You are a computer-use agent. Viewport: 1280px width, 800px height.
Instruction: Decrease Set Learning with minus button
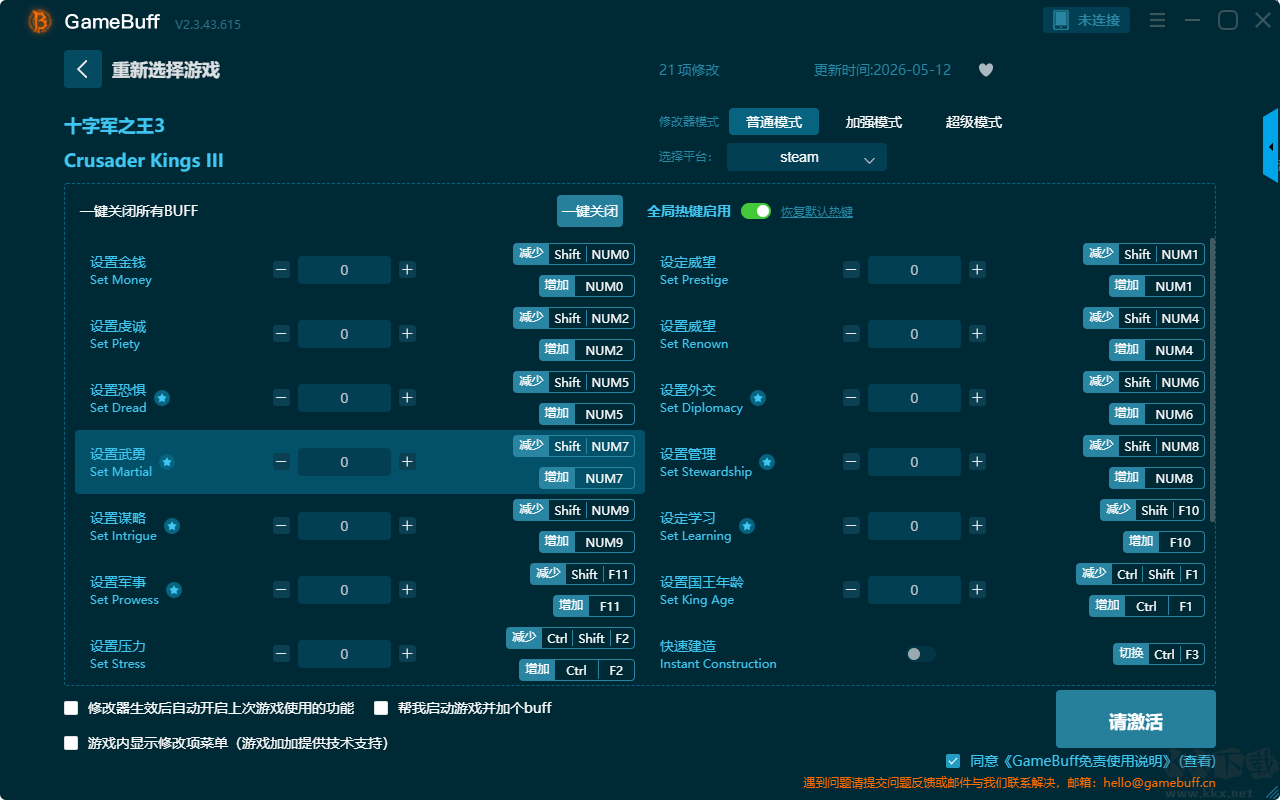pyautogui.click(x=851, y=526)
